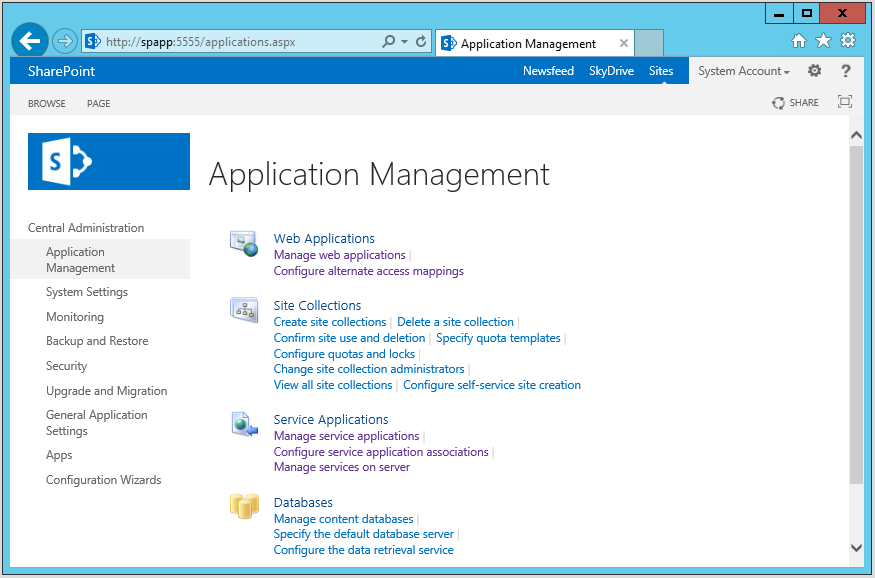
Task: Open Specify the default database server
Action: pos(363,534)
